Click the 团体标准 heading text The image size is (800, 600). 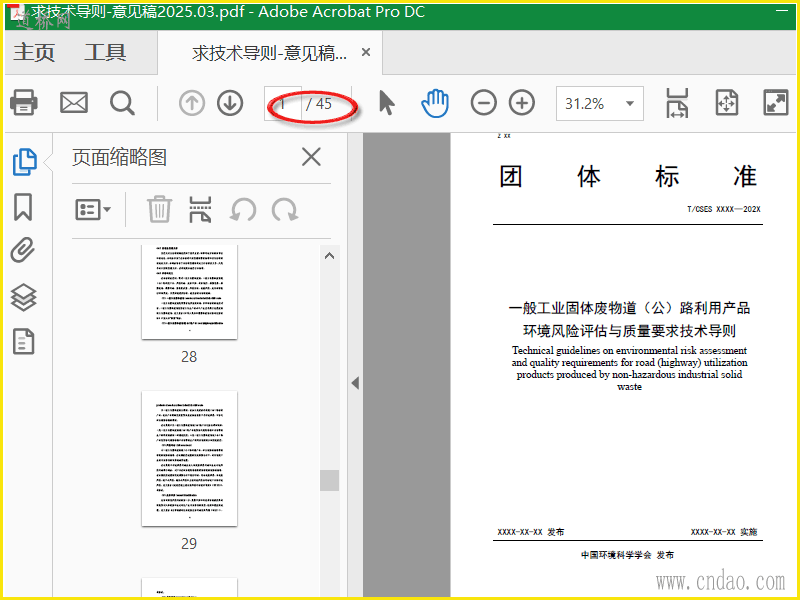[x=628, y=177]
